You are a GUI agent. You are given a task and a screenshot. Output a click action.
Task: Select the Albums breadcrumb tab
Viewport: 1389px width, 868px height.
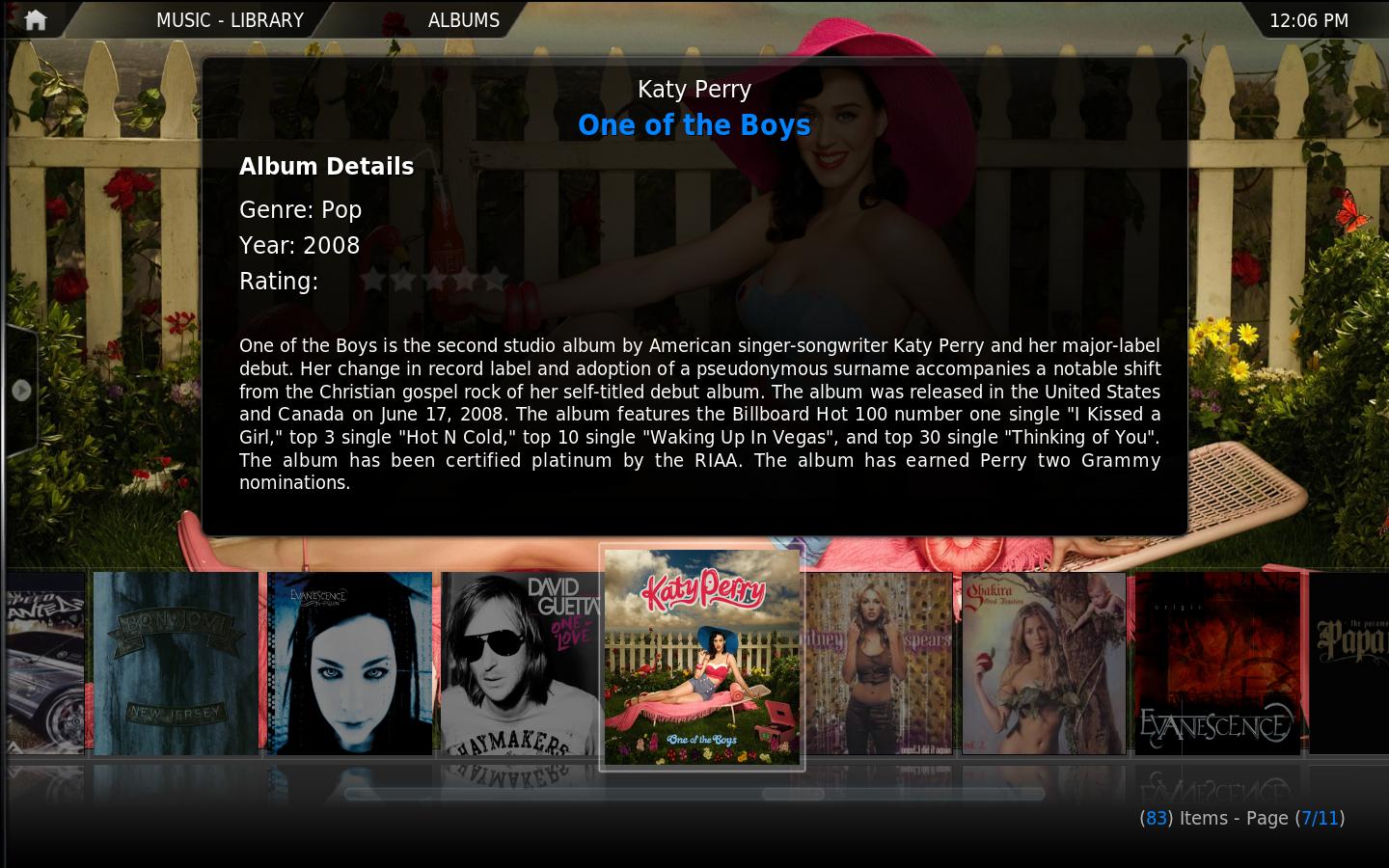pyautogui.click(x=464, y=20)
